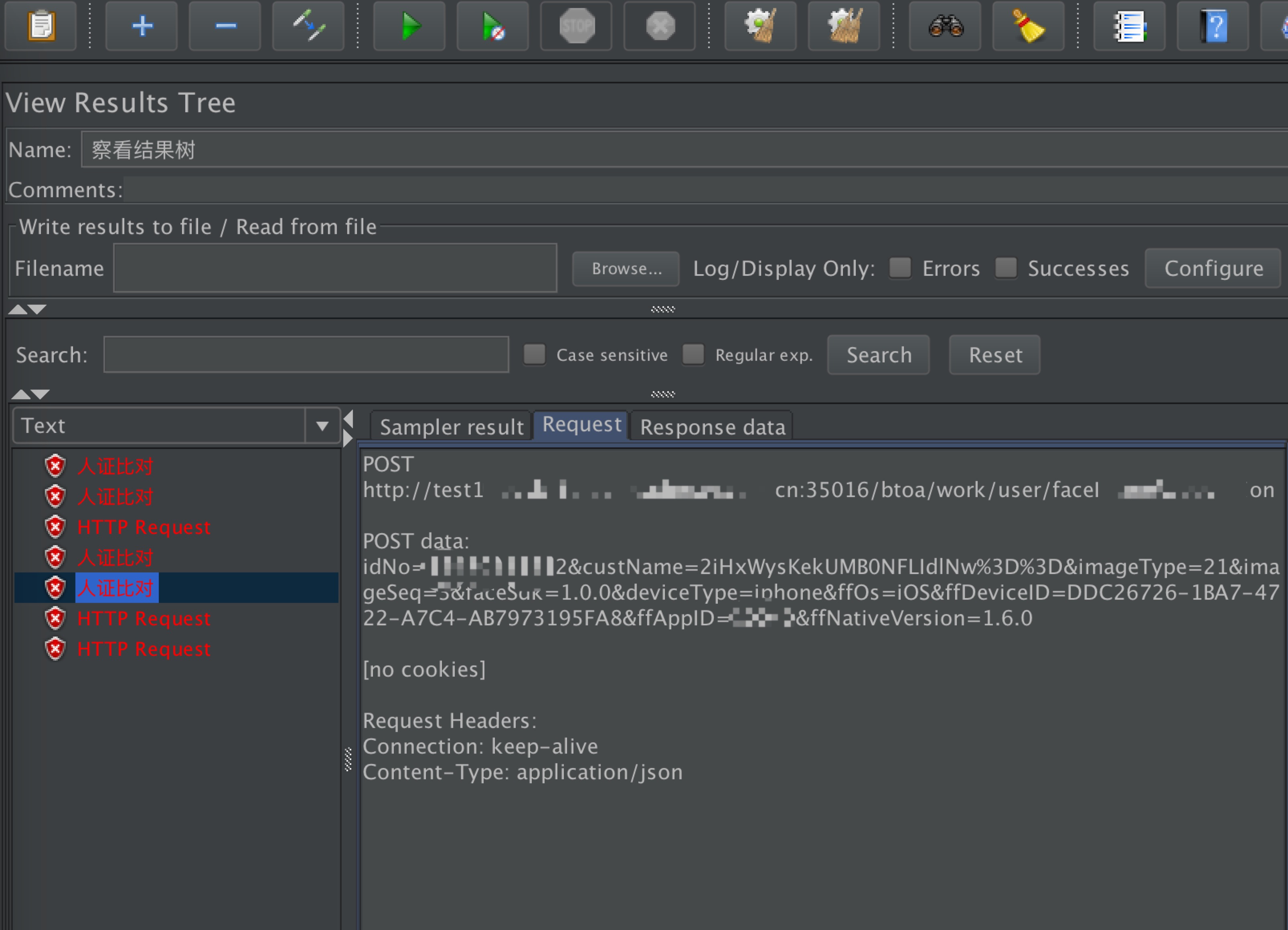Open the results view type dropdown showing Text
The height and width of the screenshot is (930, 1288).
point(322,425)
